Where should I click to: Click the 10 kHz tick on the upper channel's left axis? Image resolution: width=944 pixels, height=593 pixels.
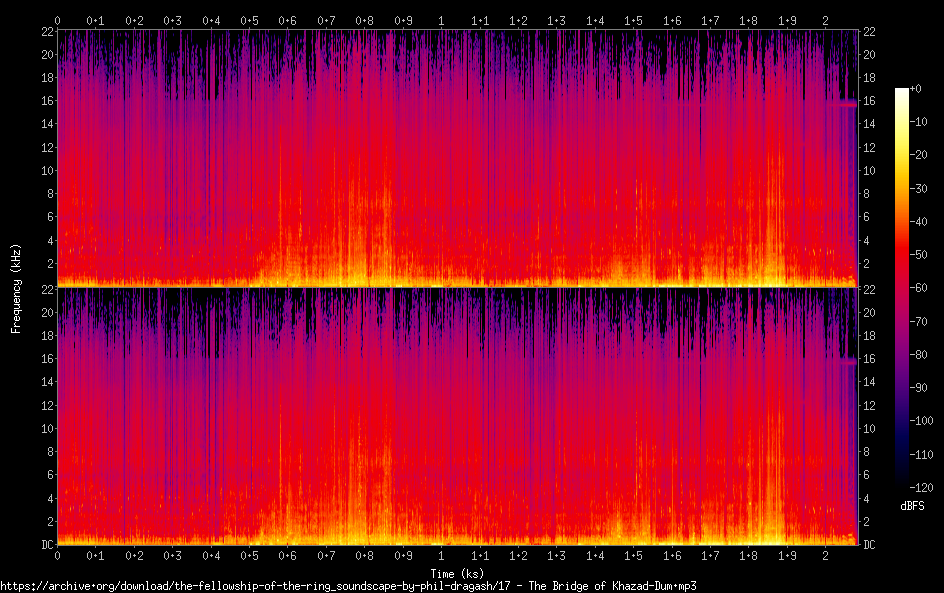click(x=44, y=170)
